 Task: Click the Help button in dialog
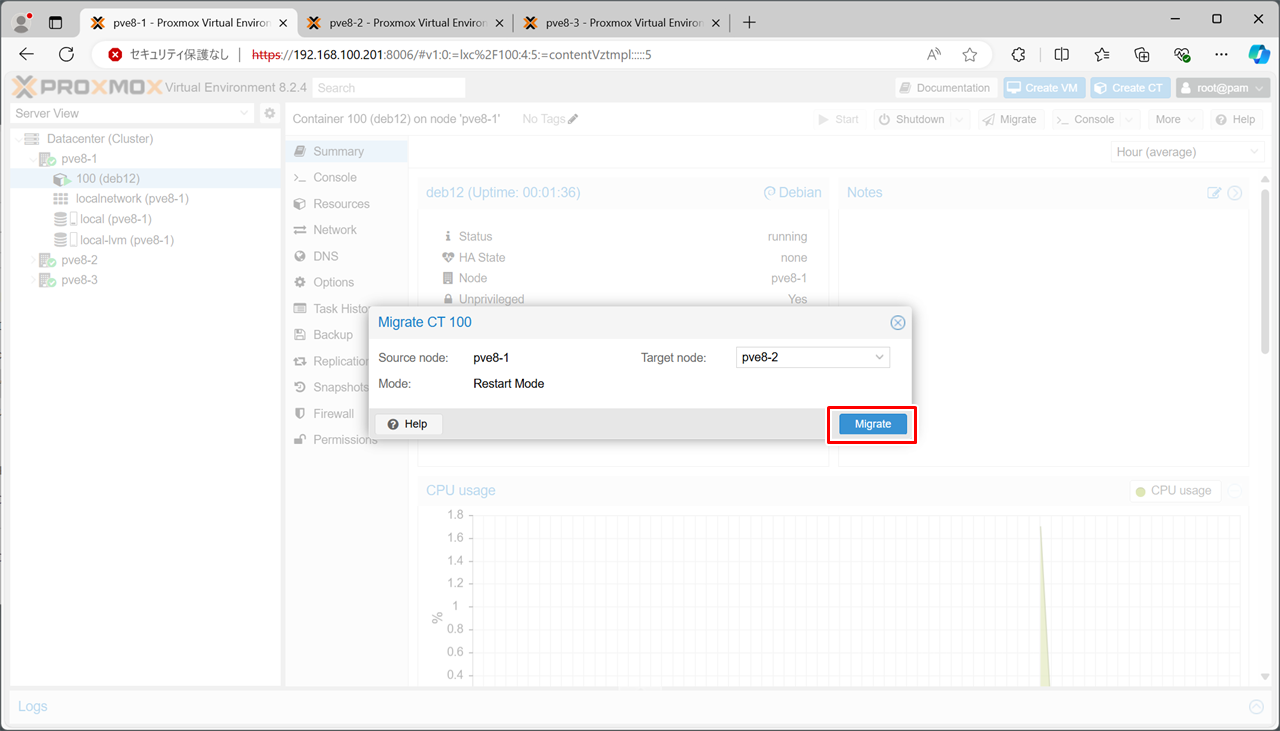(x=408, y=424)
